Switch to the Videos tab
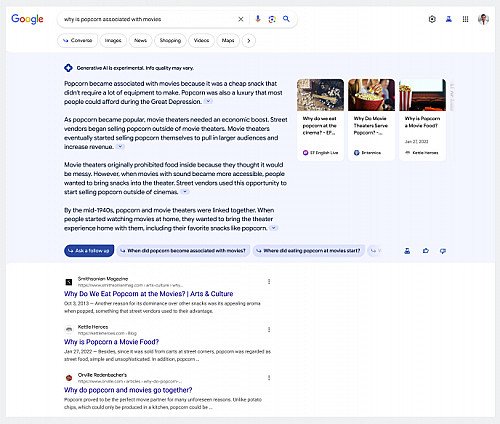500x424 pixels. [201, 41]
